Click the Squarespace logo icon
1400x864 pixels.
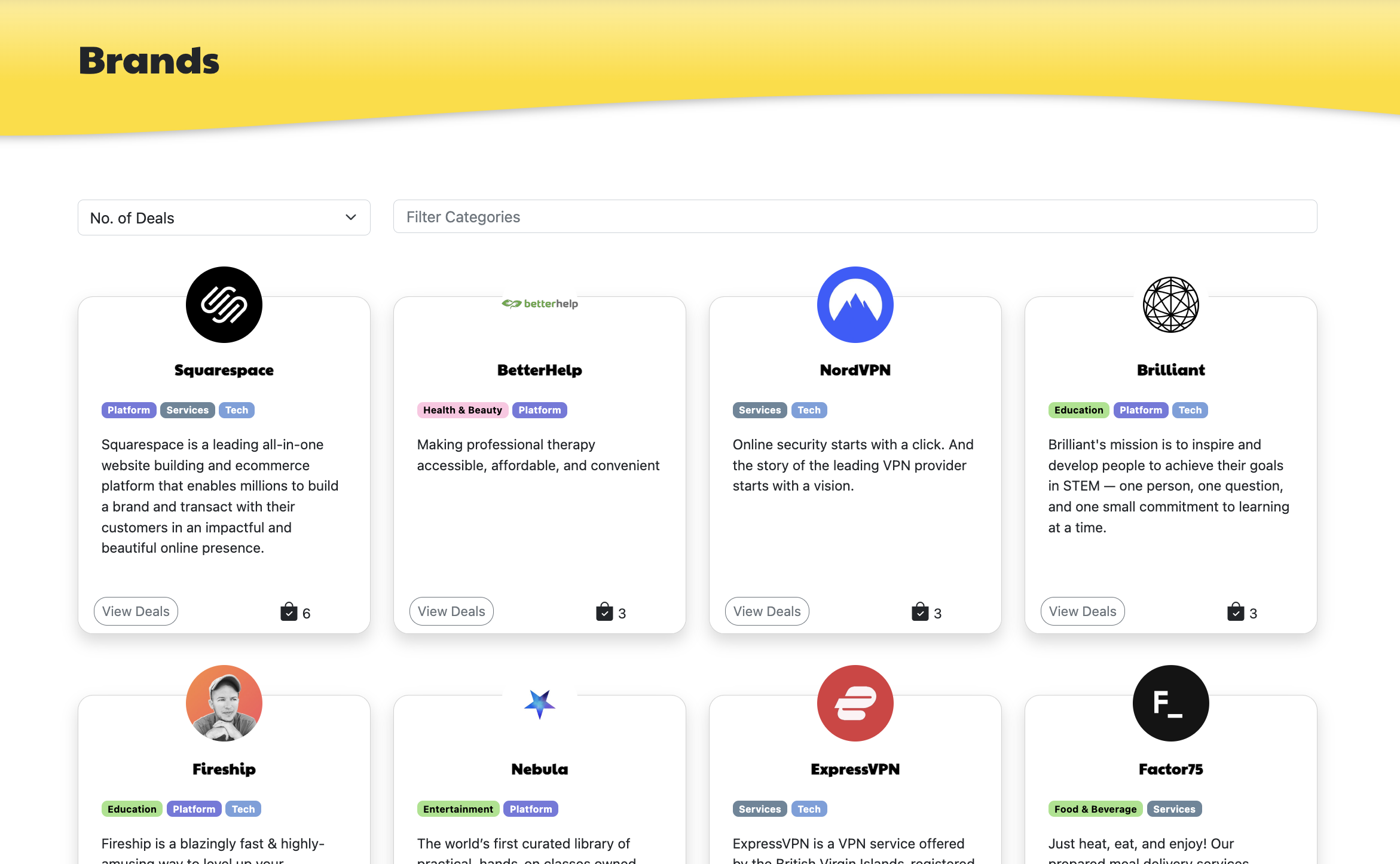[224, 305]
